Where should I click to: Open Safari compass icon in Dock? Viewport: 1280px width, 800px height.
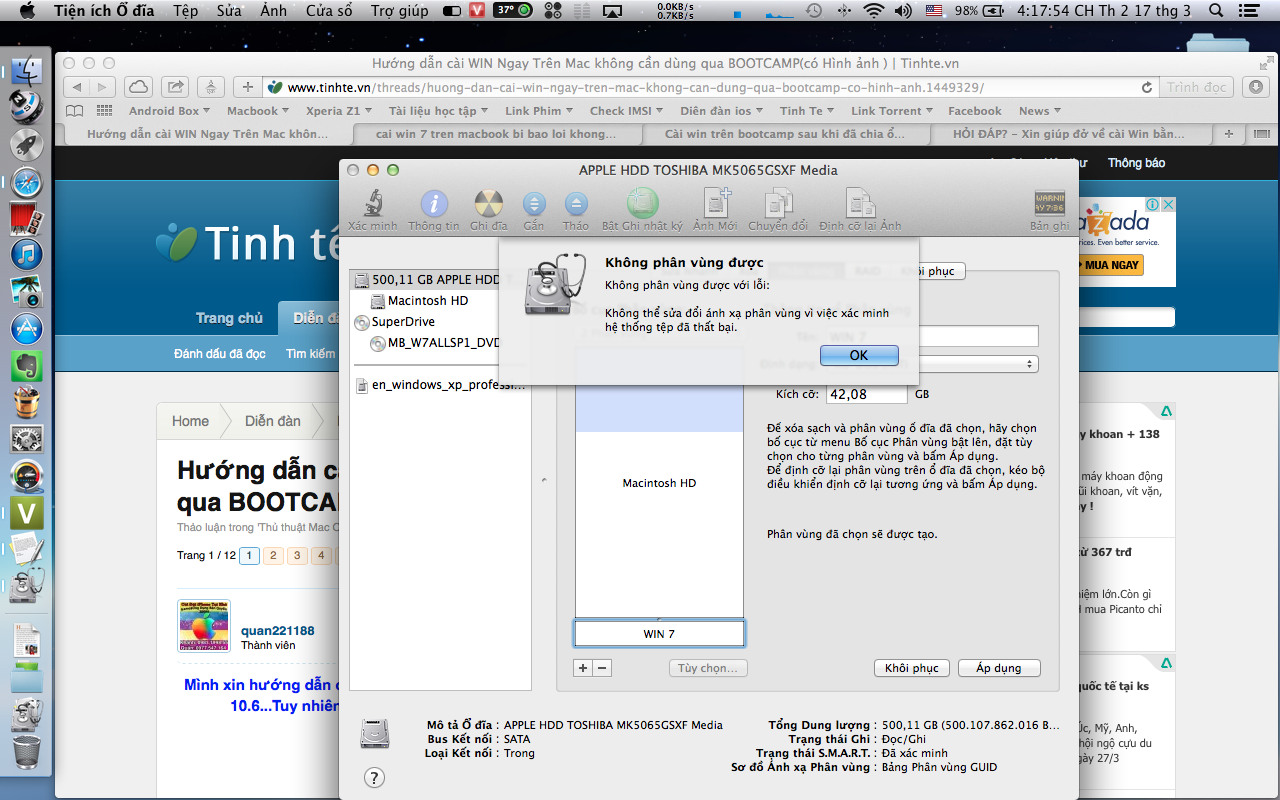click(26, 182)
